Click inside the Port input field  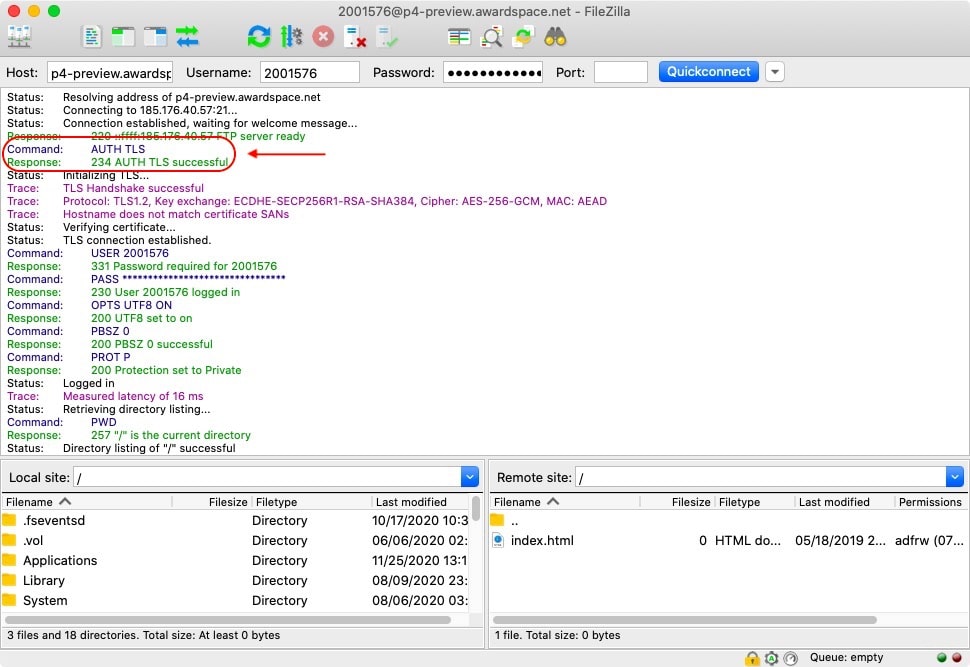click(620, 71)
